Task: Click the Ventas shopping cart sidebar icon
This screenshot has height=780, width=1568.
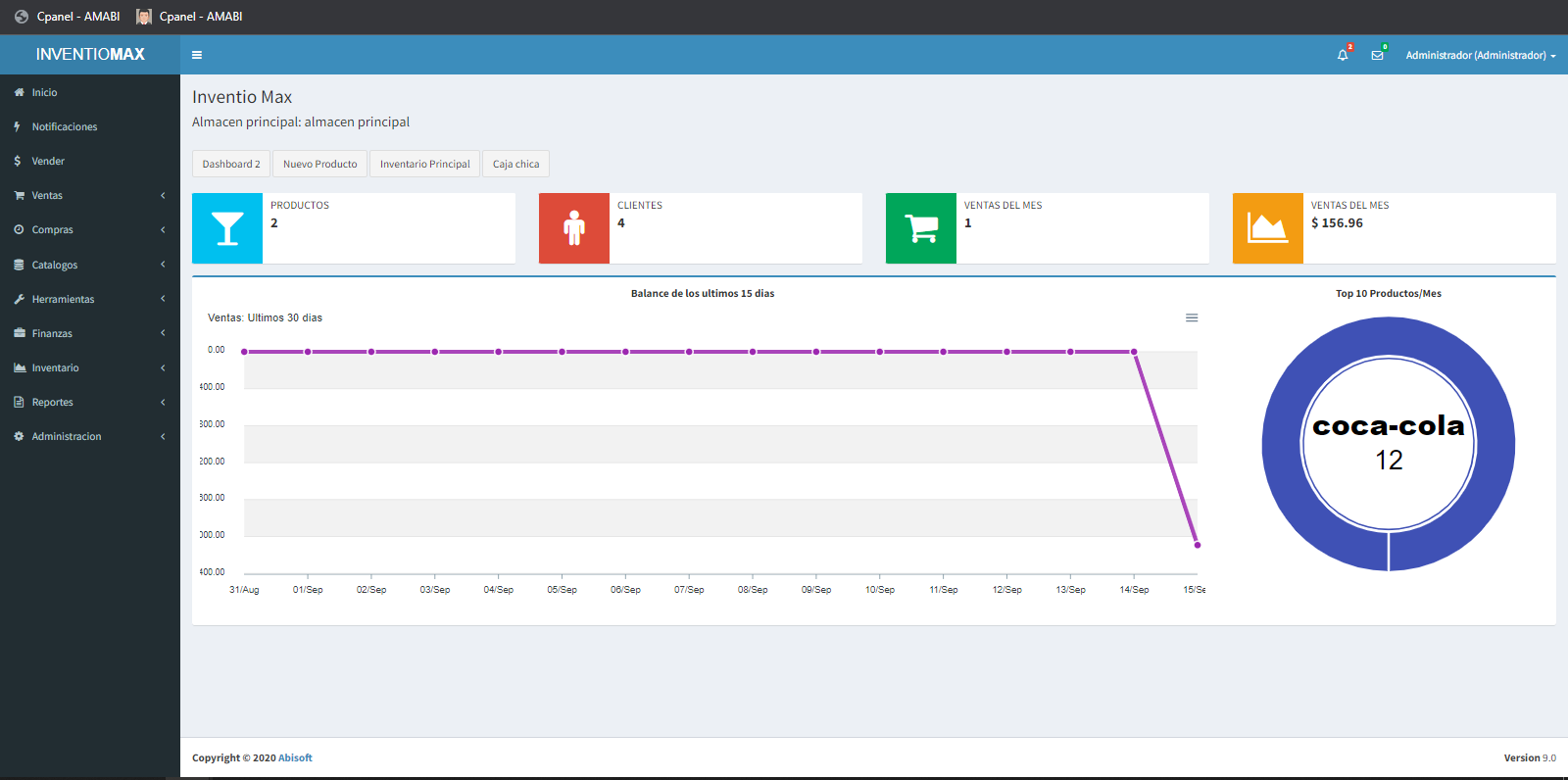Action: [19, 195]
